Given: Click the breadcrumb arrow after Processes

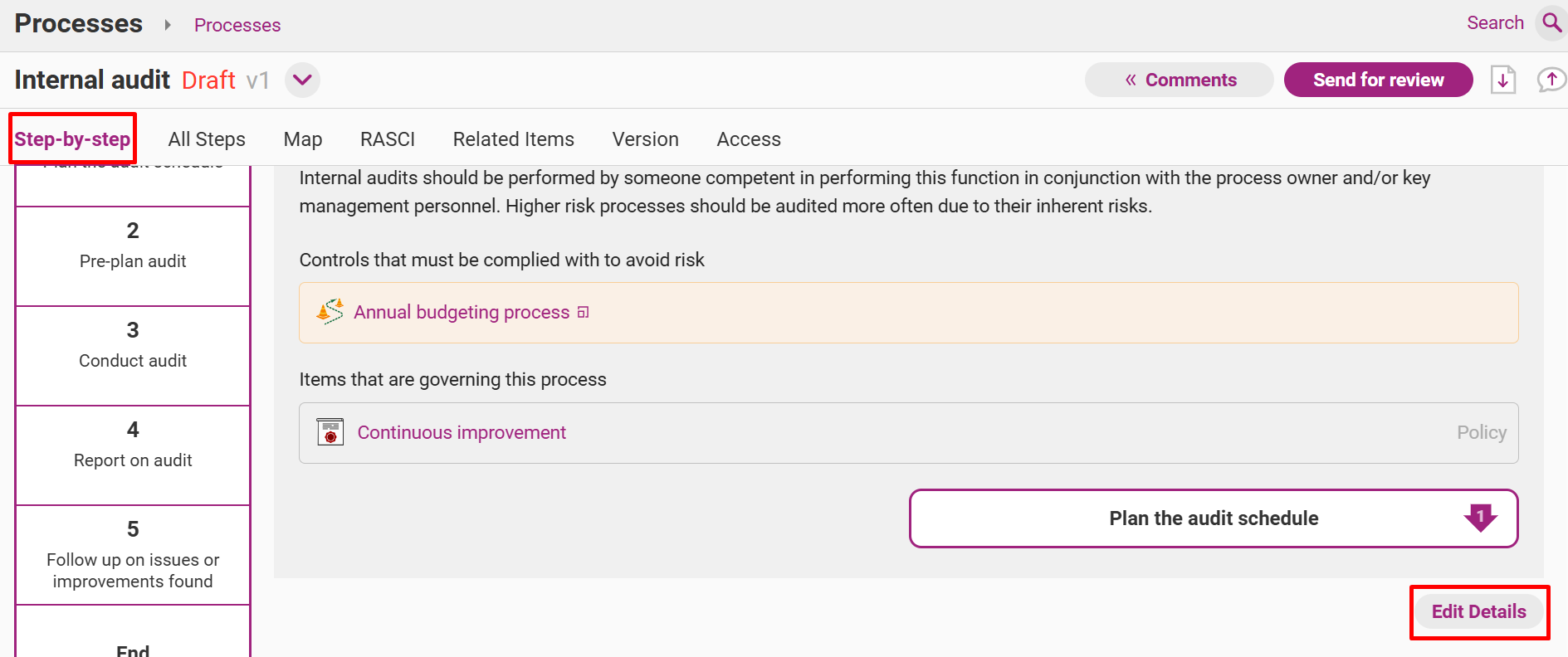Looking at the screenshot, I should (168, 25).
